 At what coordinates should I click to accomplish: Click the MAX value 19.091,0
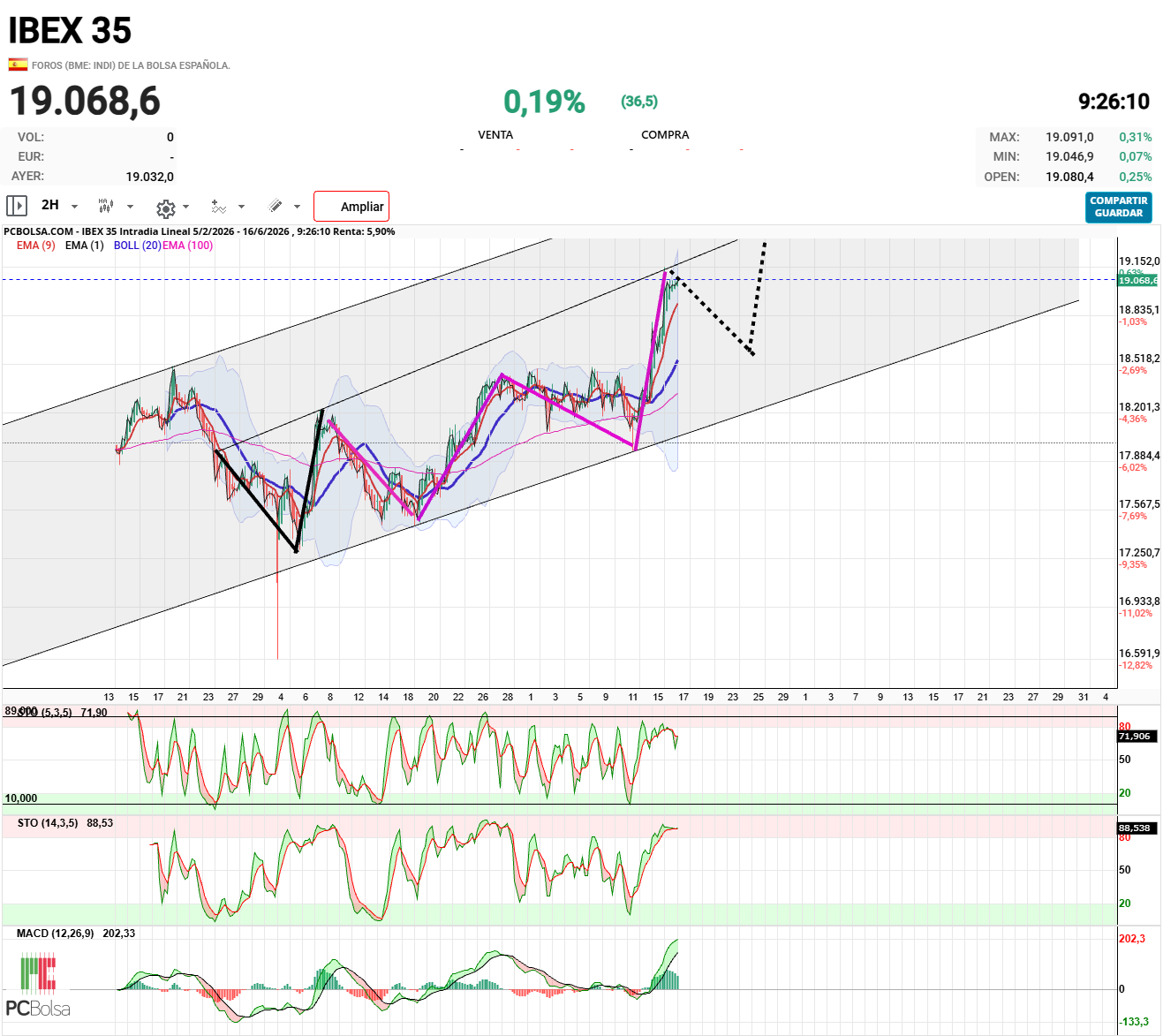[x=1069, y=137]
